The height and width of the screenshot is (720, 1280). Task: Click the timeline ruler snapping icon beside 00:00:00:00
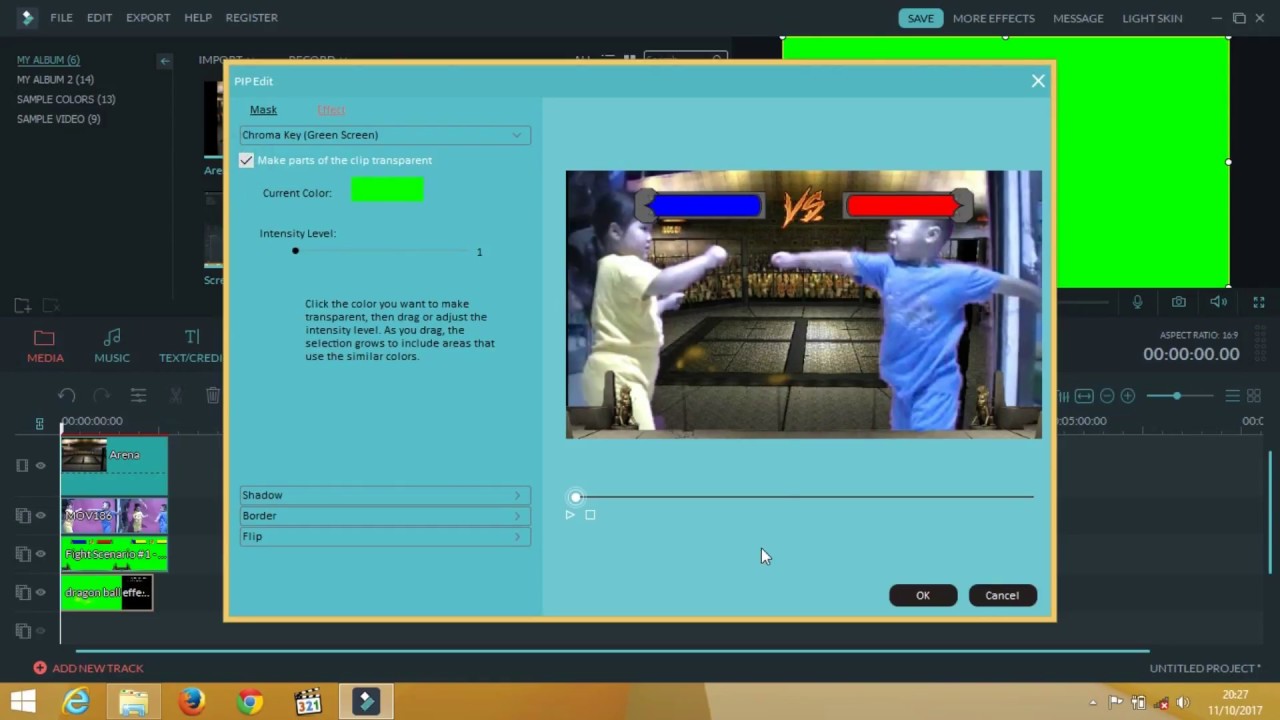[39, 423]
